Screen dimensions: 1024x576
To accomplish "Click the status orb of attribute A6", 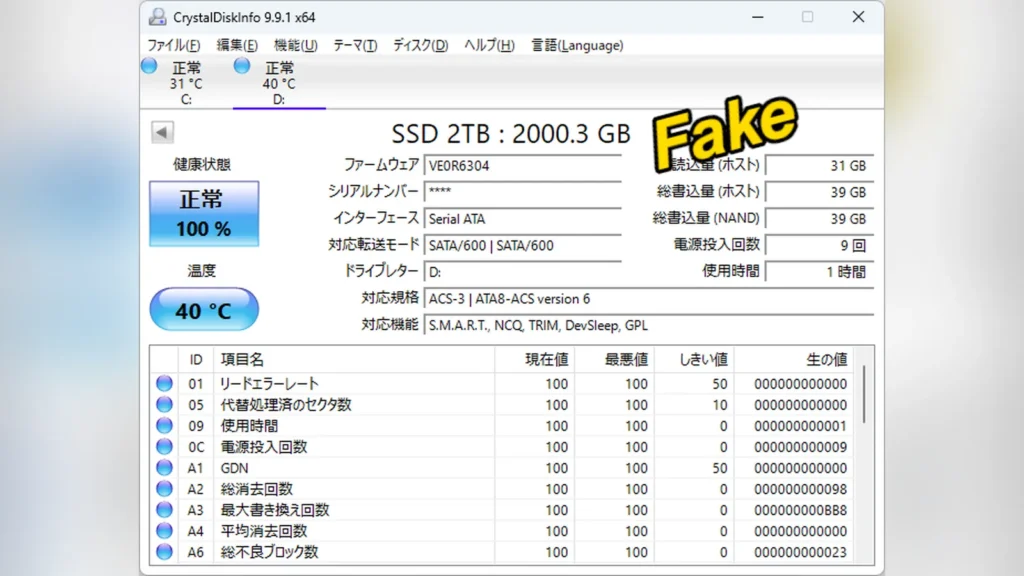I will point(165,552).
